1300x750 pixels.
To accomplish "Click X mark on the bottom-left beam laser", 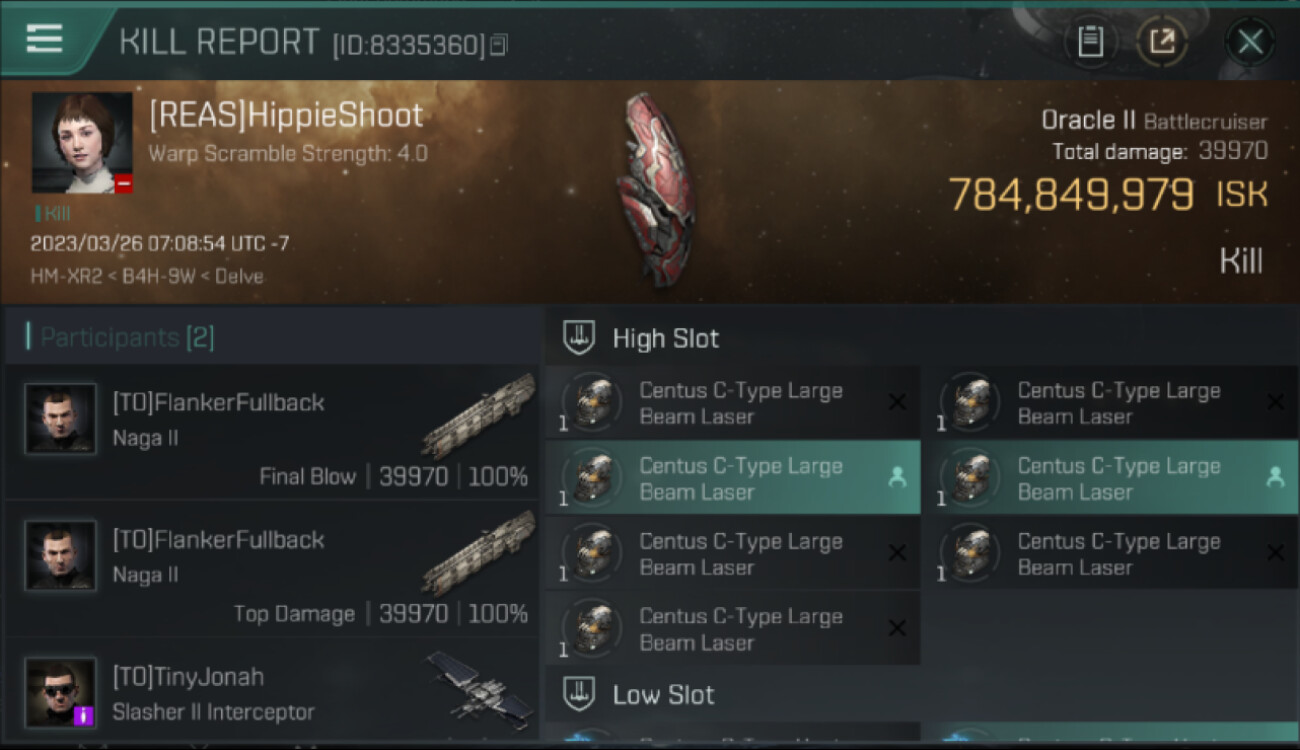I will [897, 628].
